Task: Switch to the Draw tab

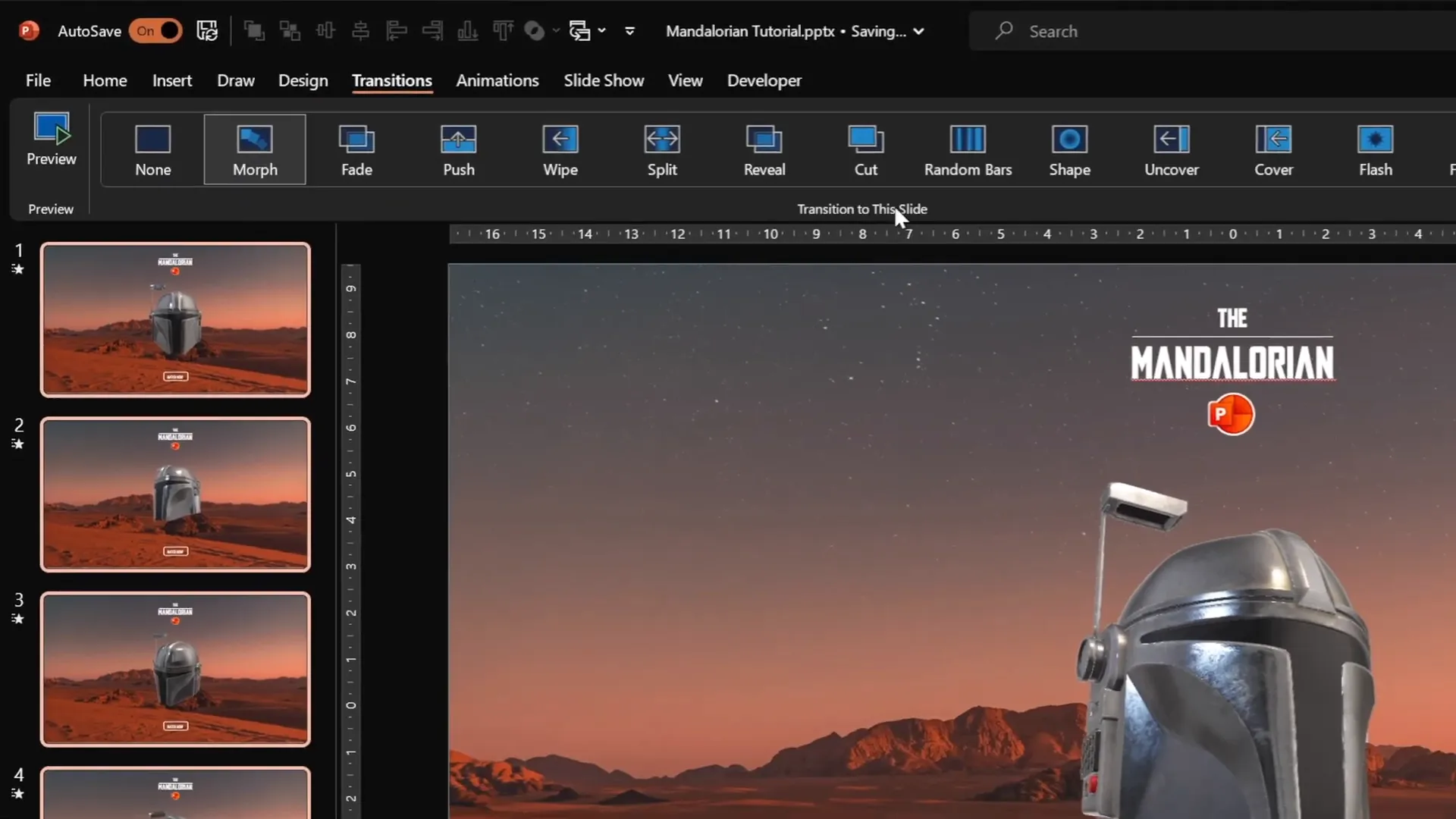Action: pyautogui.click(x=236, y=80)
